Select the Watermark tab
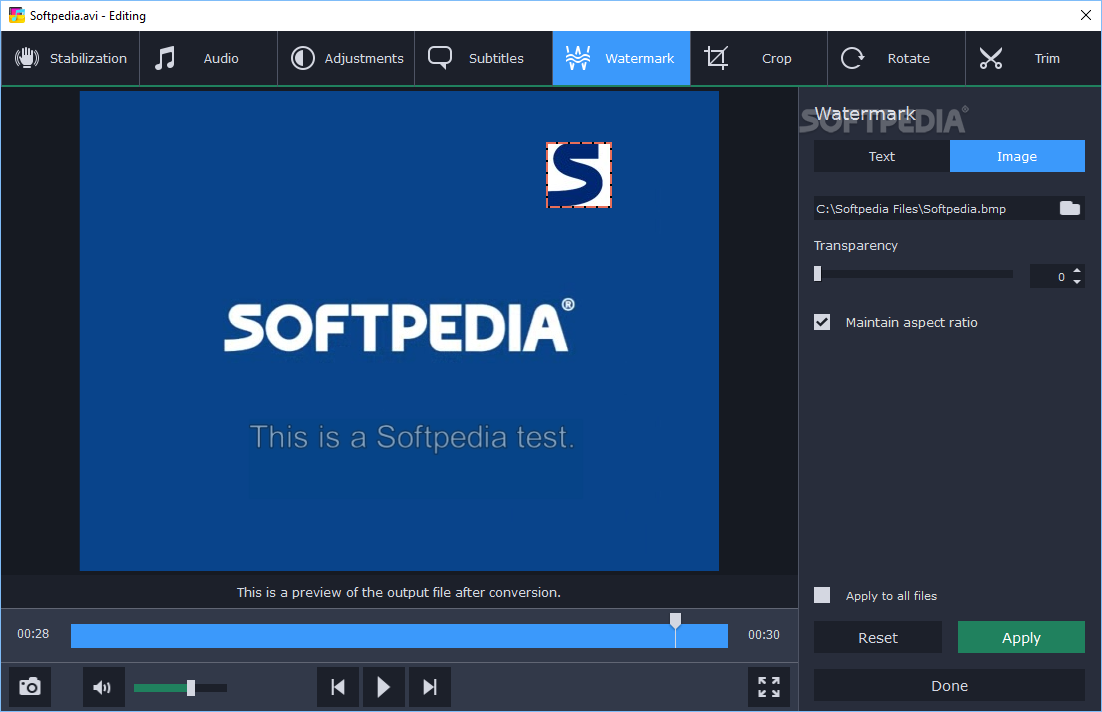This screenshot has width=1102, height=712. (621, 58)
